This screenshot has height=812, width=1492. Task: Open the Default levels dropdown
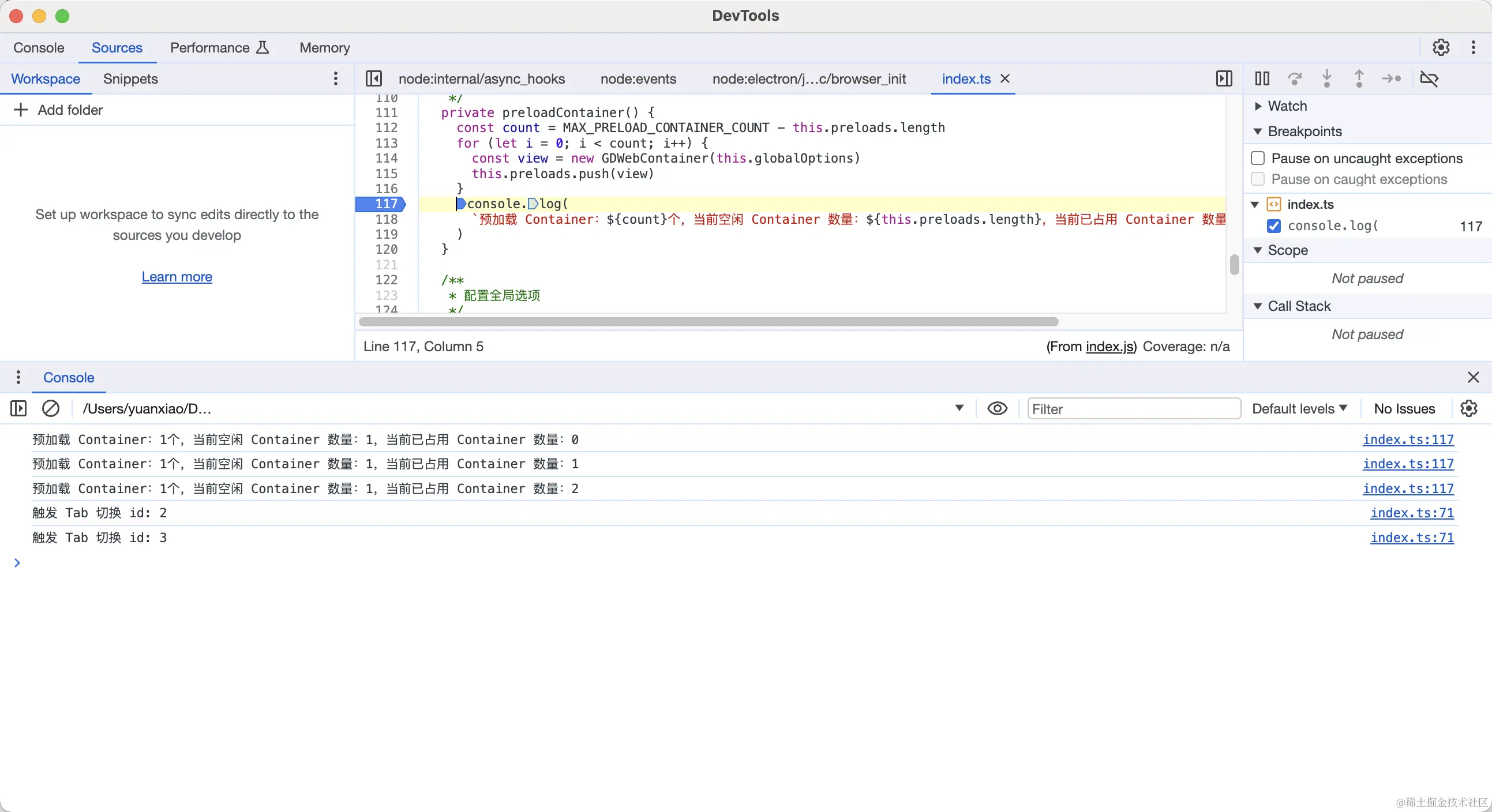[x=1299, y=409]
